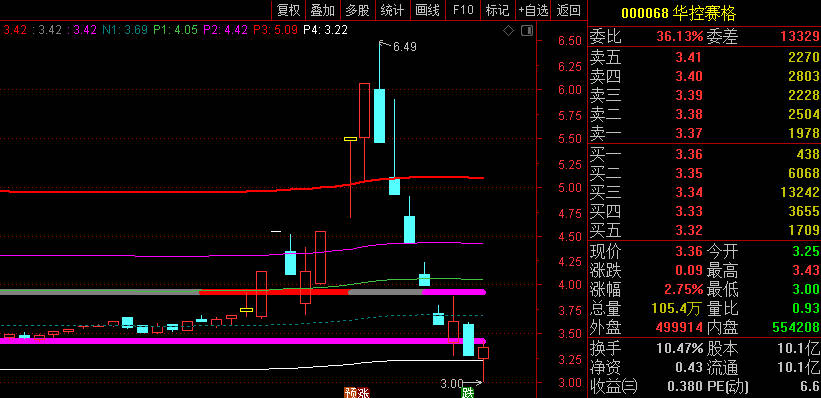This screenshot has height=398, width=821.
Task: Click 返回 to go back
Action: [x=569, y=9]
